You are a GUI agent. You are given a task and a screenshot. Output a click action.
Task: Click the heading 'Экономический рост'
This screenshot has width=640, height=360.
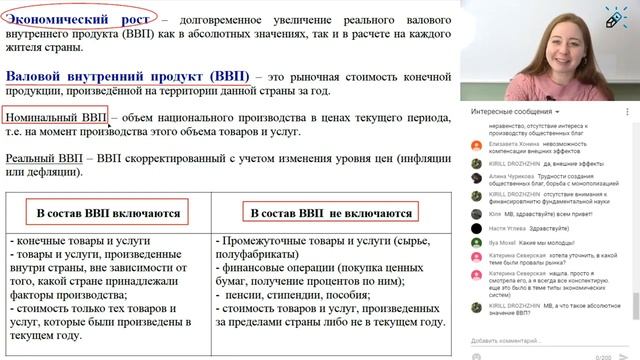pos(78,19)
